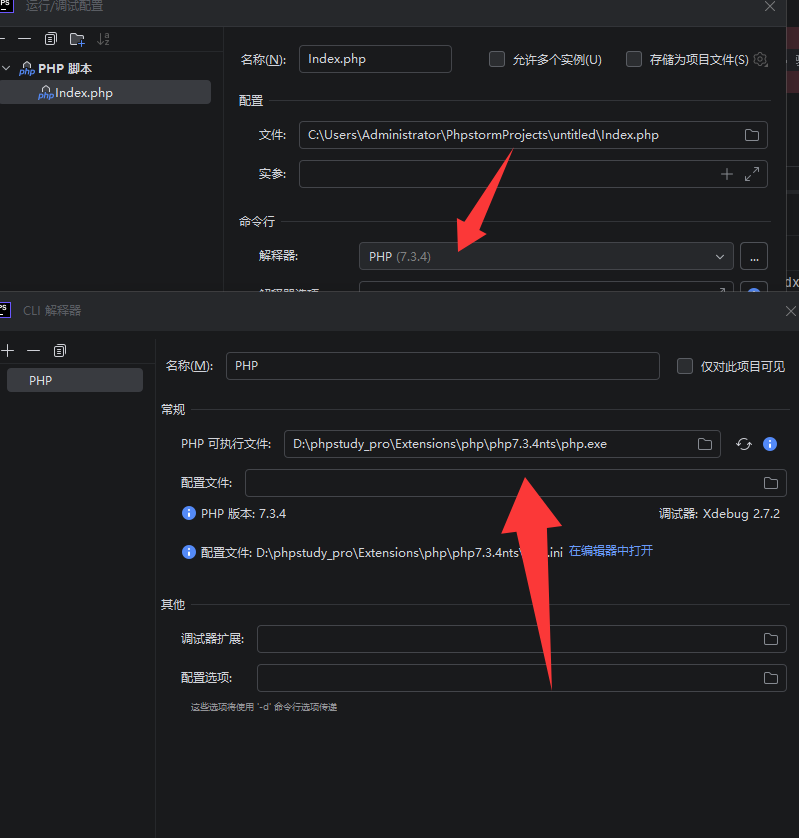Click the new folder icon in run configurations

[x=77, y=39]
